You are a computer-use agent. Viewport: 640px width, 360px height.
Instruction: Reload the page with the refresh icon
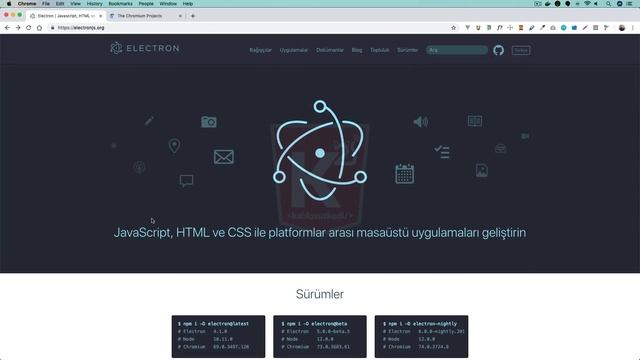click(x=29, y=28)
